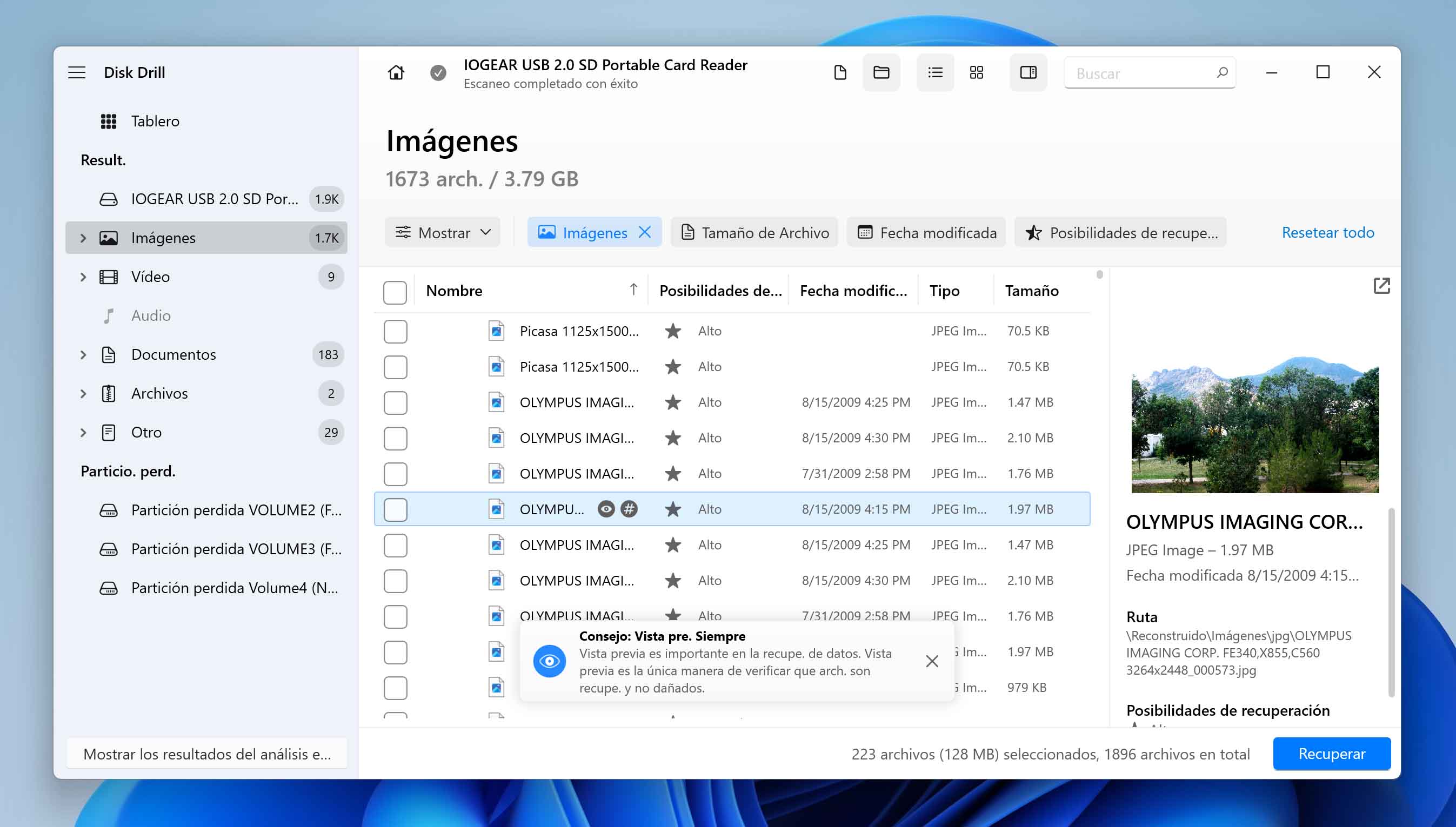1456x827 pixels.
Task: Click the Documentos page icon
Action: click(109, 355)
